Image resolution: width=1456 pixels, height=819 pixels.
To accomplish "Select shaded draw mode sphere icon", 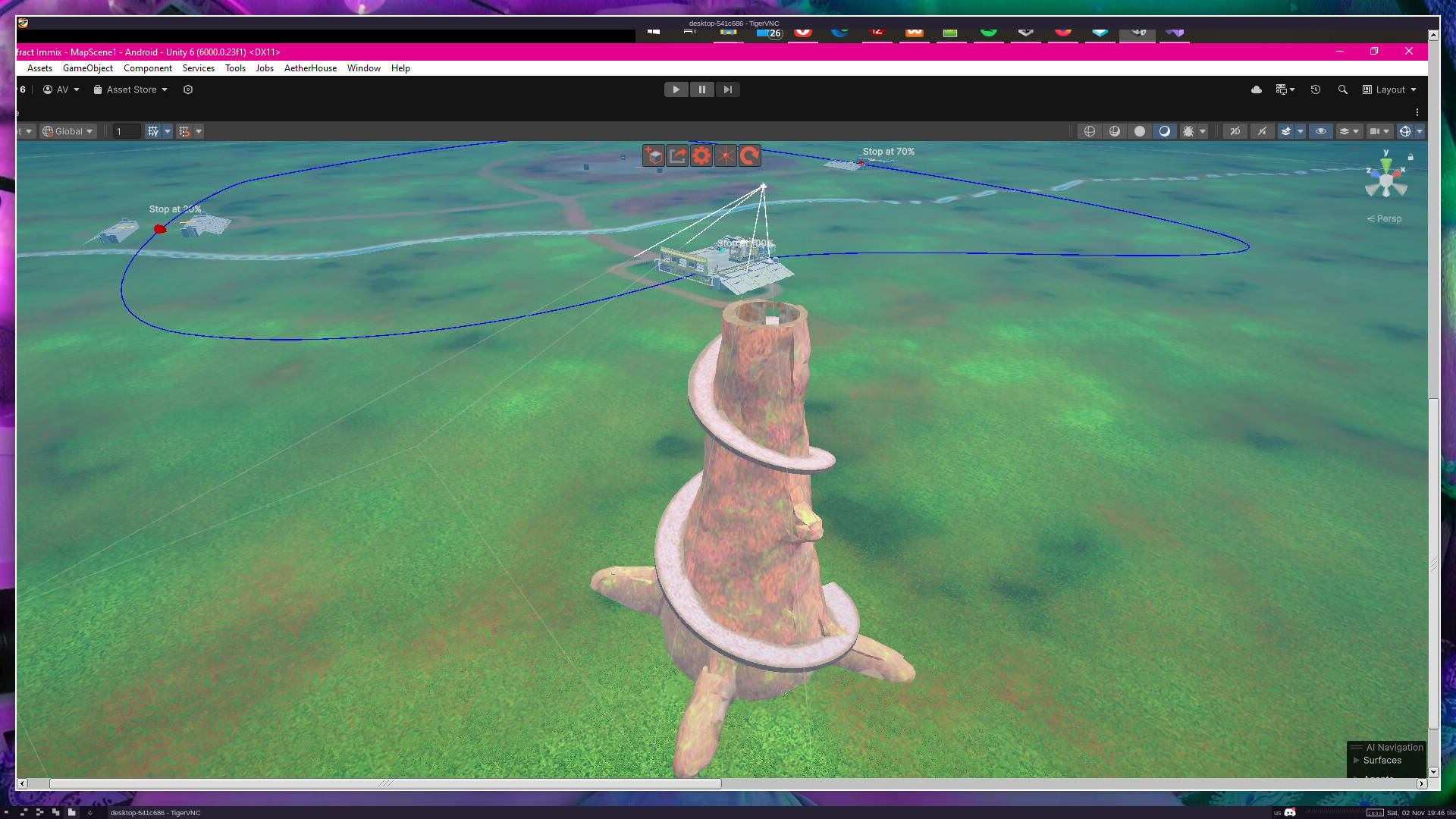I will click(1139, 131).
